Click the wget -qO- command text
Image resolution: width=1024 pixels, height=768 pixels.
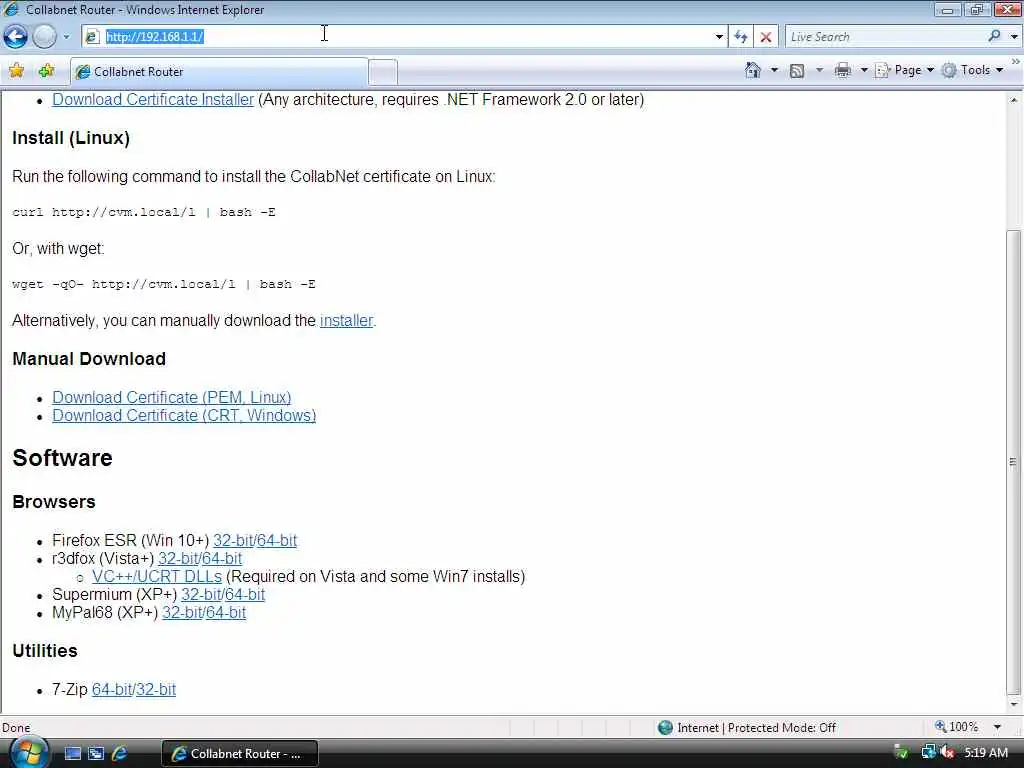pyautogui.click(x=164, y=284)
